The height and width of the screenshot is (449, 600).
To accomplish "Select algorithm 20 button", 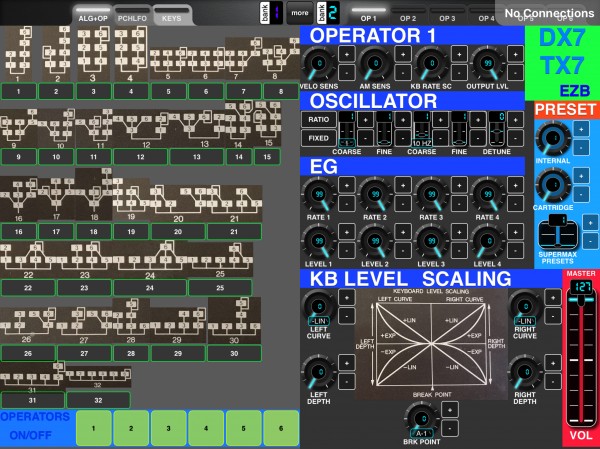I will (x=178, y=232).
